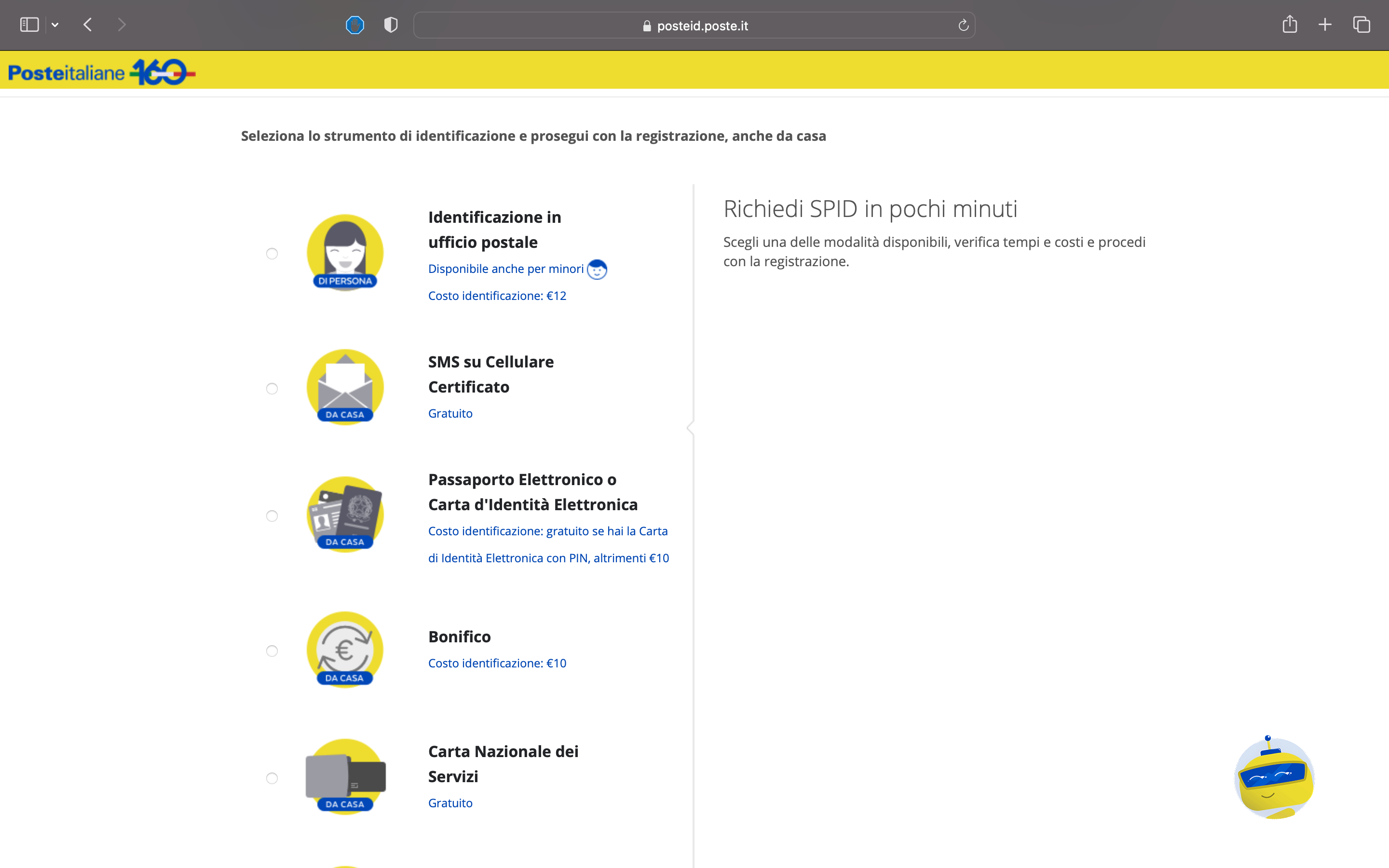Viewport: 1389px width, 868px height.
Task: Click the DI PERSONA identification icon
Action: click(x=344, y=253)
